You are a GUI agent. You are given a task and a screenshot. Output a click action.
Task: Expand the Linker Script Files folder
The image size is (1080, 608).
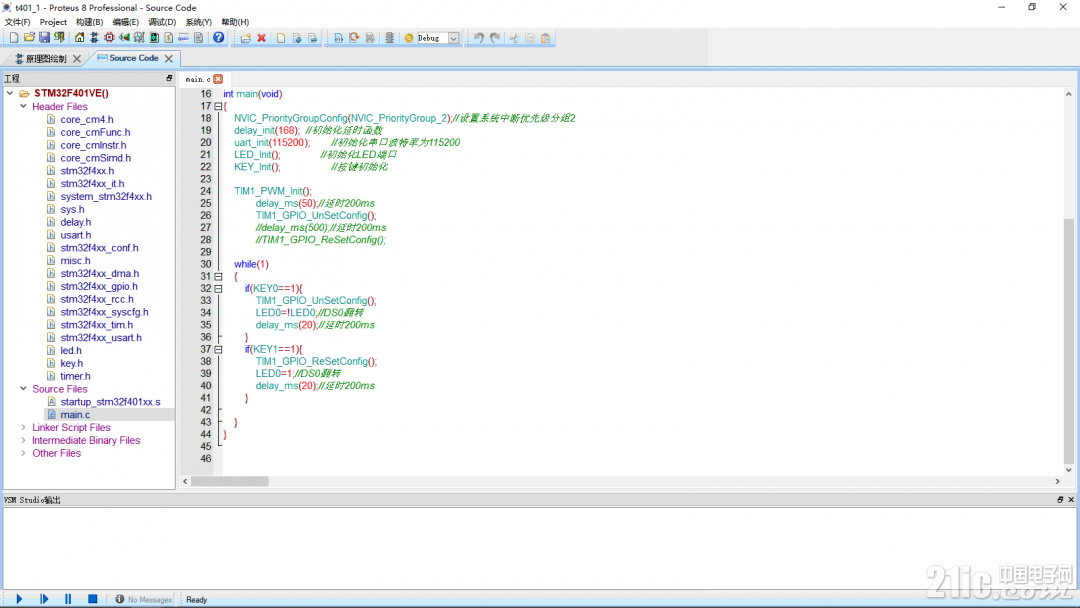(x=23, y=427)
